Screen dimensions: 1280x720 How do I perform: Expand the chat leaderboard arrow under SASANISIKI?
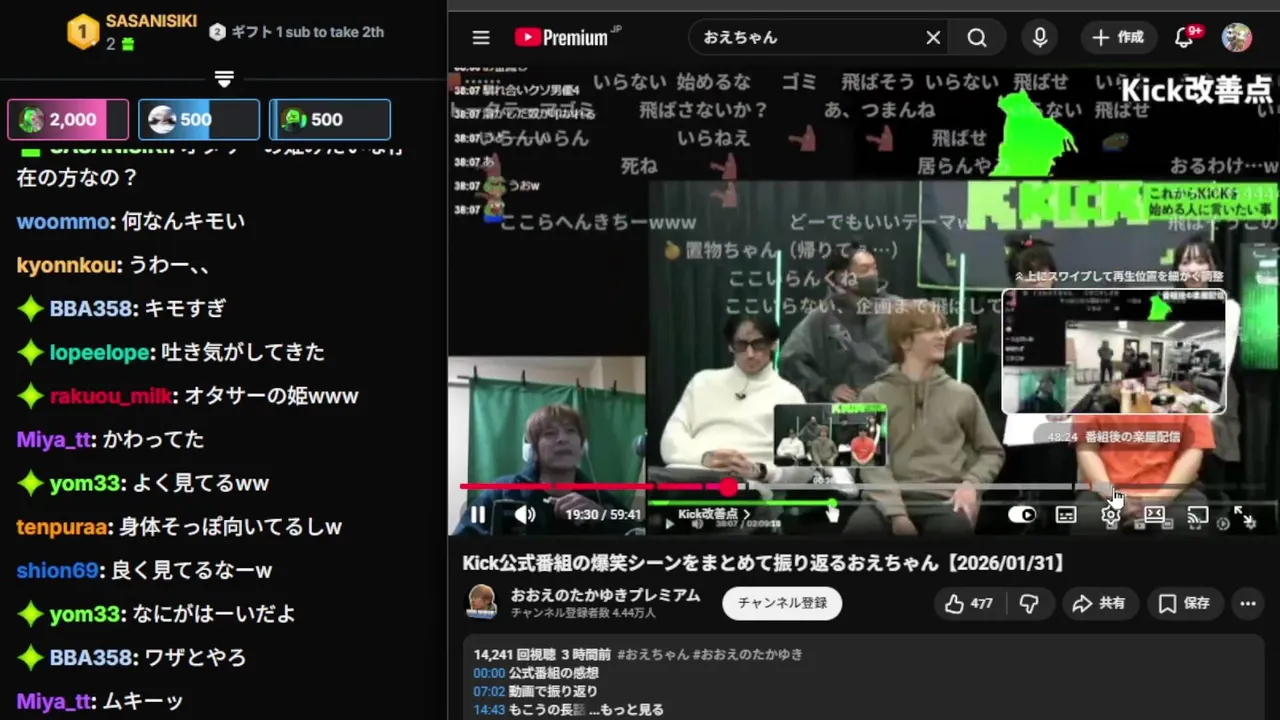224,78
